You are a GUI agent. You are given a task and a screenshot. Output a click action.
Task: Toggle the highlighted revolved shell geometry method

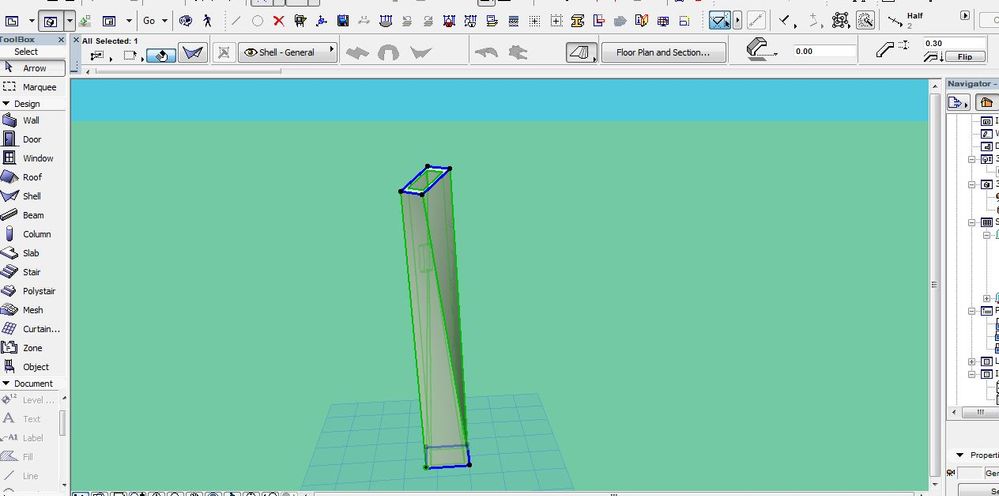(160, 55)
